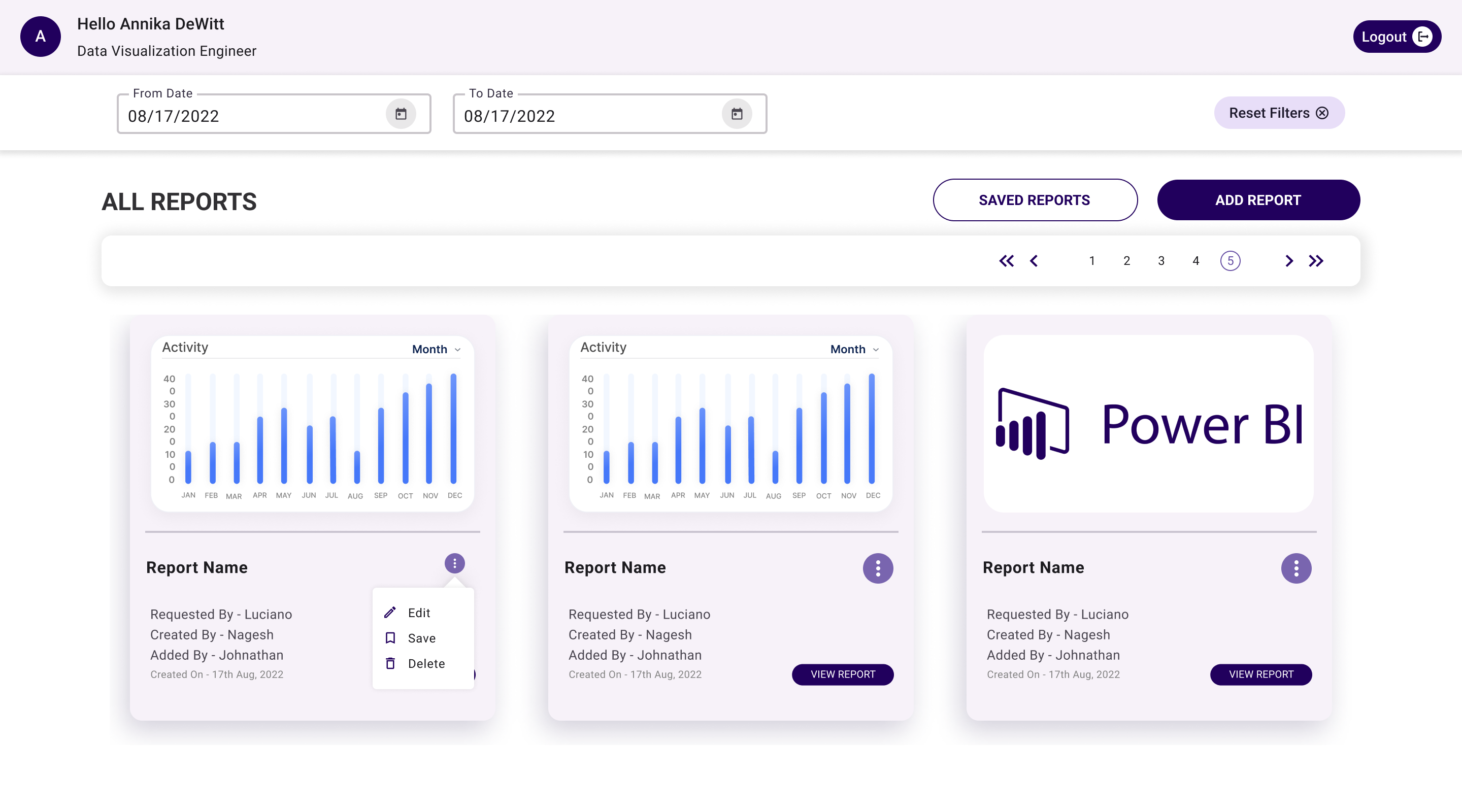Expand the Month dropdown on the second Activity chart
Screen dimensions: 1462x812
click(855, 349)
